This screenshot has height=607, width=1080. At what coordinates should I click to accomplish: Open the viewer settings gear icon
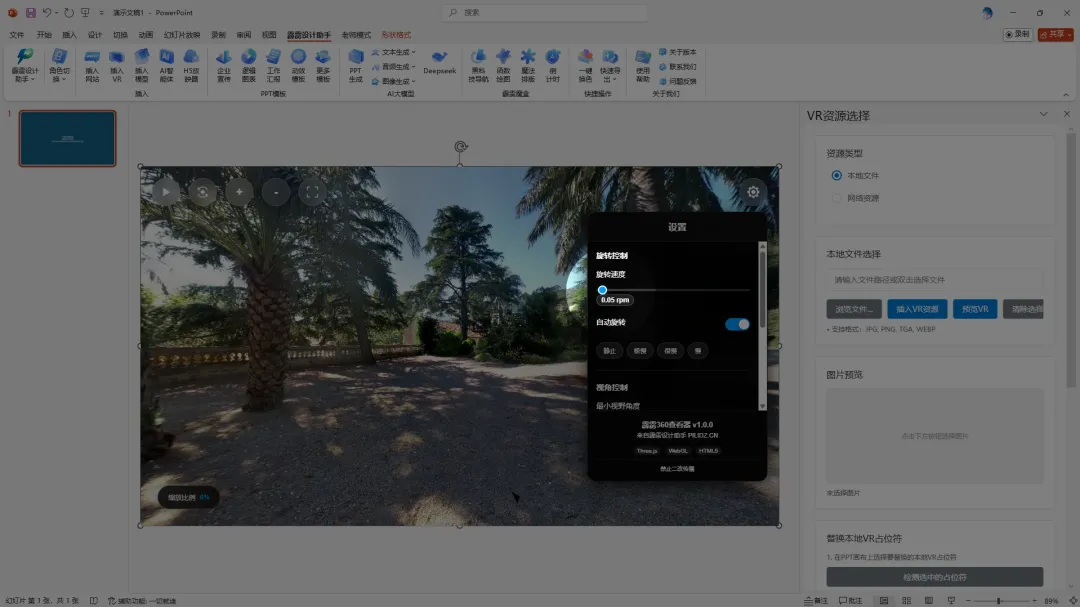pyautogui.click(x=753, y=192)
